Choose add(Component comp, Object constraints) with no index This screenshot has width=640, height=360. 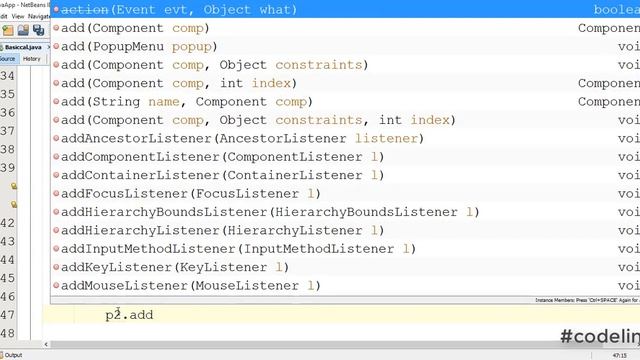pos(345,64)
